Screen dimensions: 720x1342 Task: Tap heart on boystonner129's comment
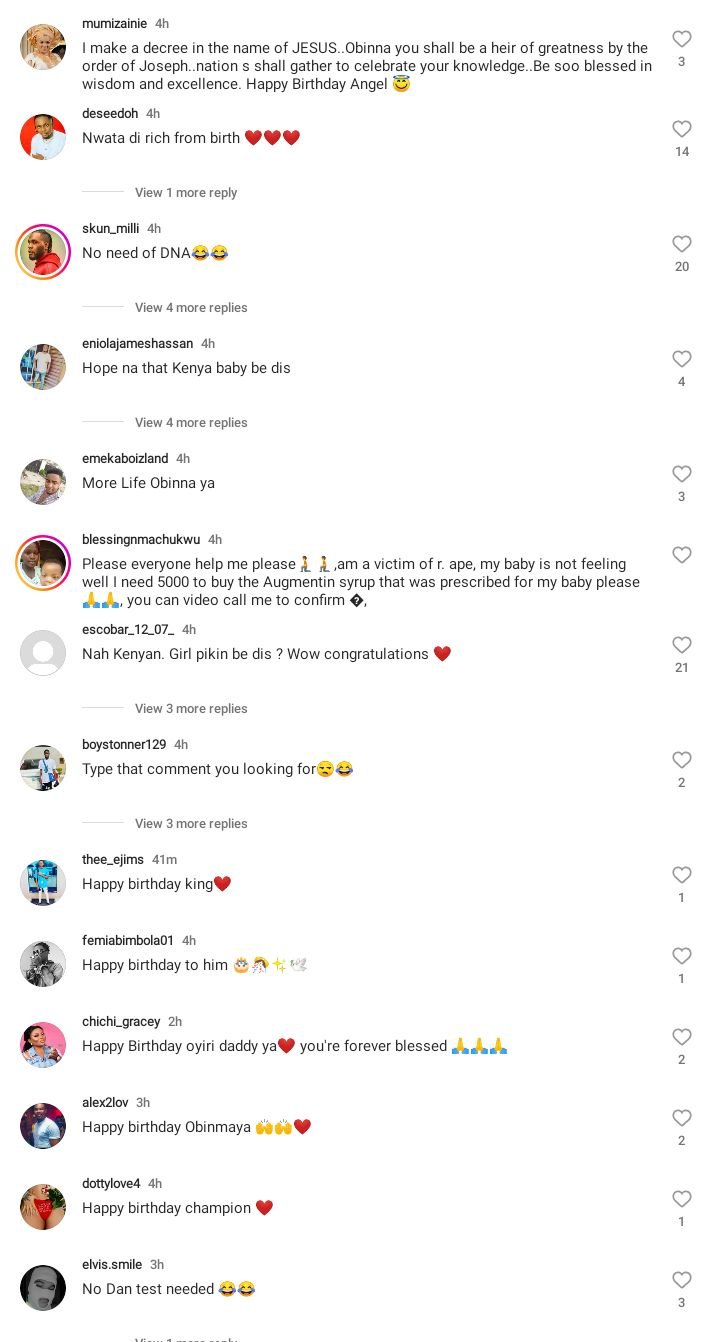click(x=681, y=760)
